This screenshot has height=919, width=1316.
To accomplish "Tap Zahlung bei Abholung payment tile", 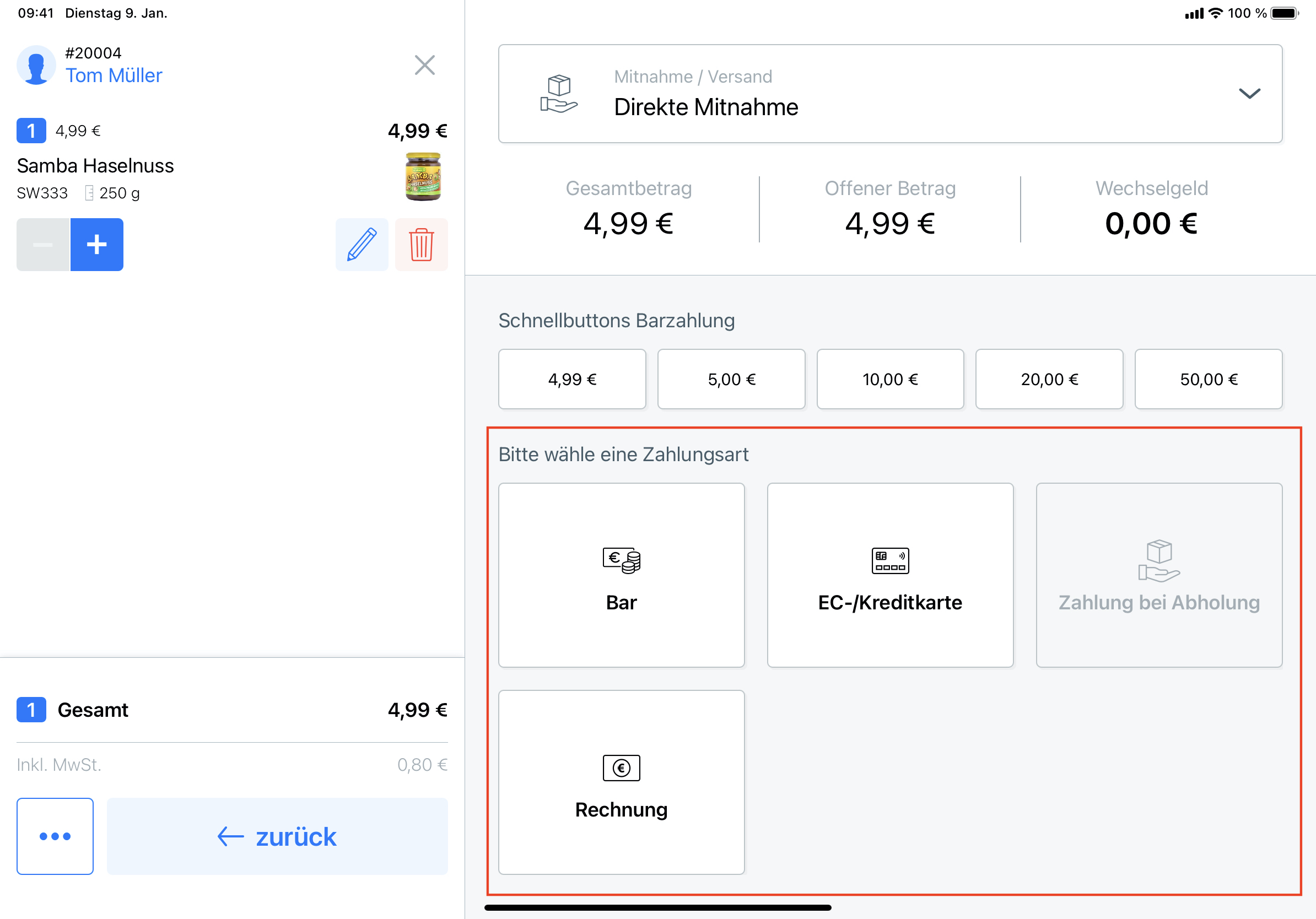I will click(1159, 575).
